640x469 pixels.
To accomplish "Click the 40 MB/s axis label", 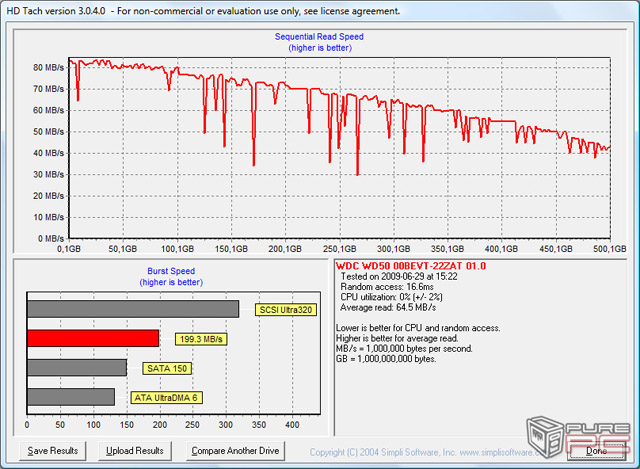I will tap(49, 153).
